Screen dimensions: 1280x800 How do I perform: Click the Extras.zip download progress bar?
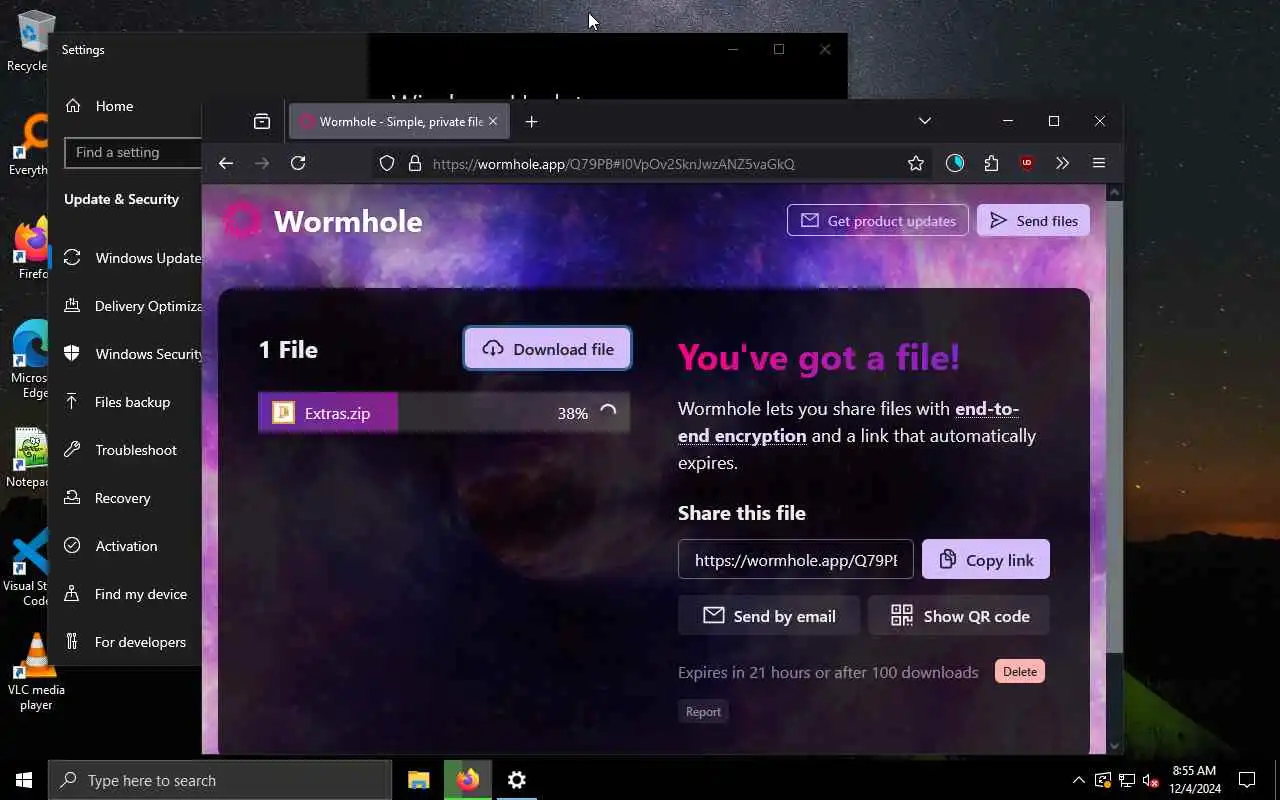444,413
